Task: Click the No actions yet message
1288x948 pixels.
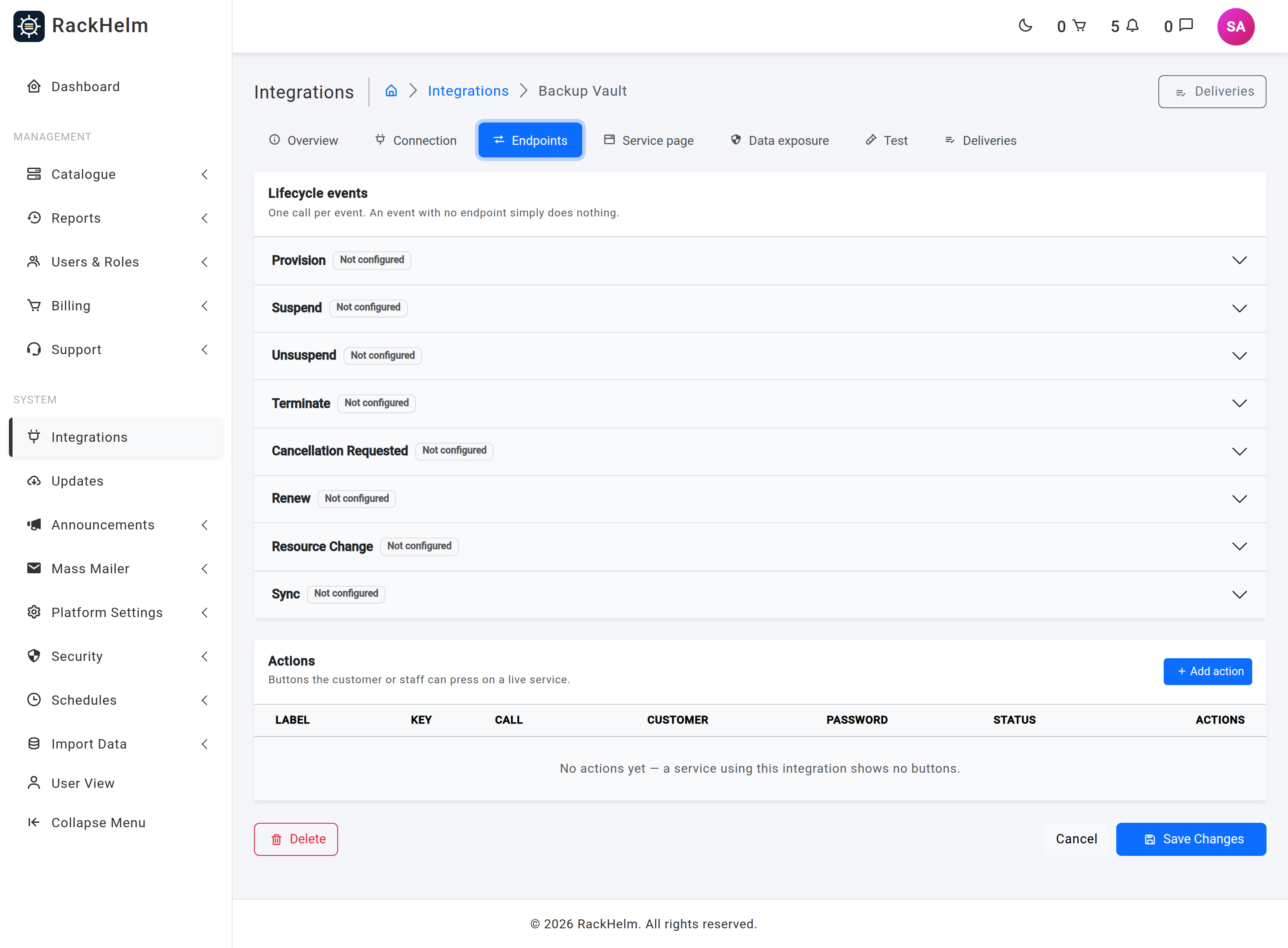Action: coord(760,768)
